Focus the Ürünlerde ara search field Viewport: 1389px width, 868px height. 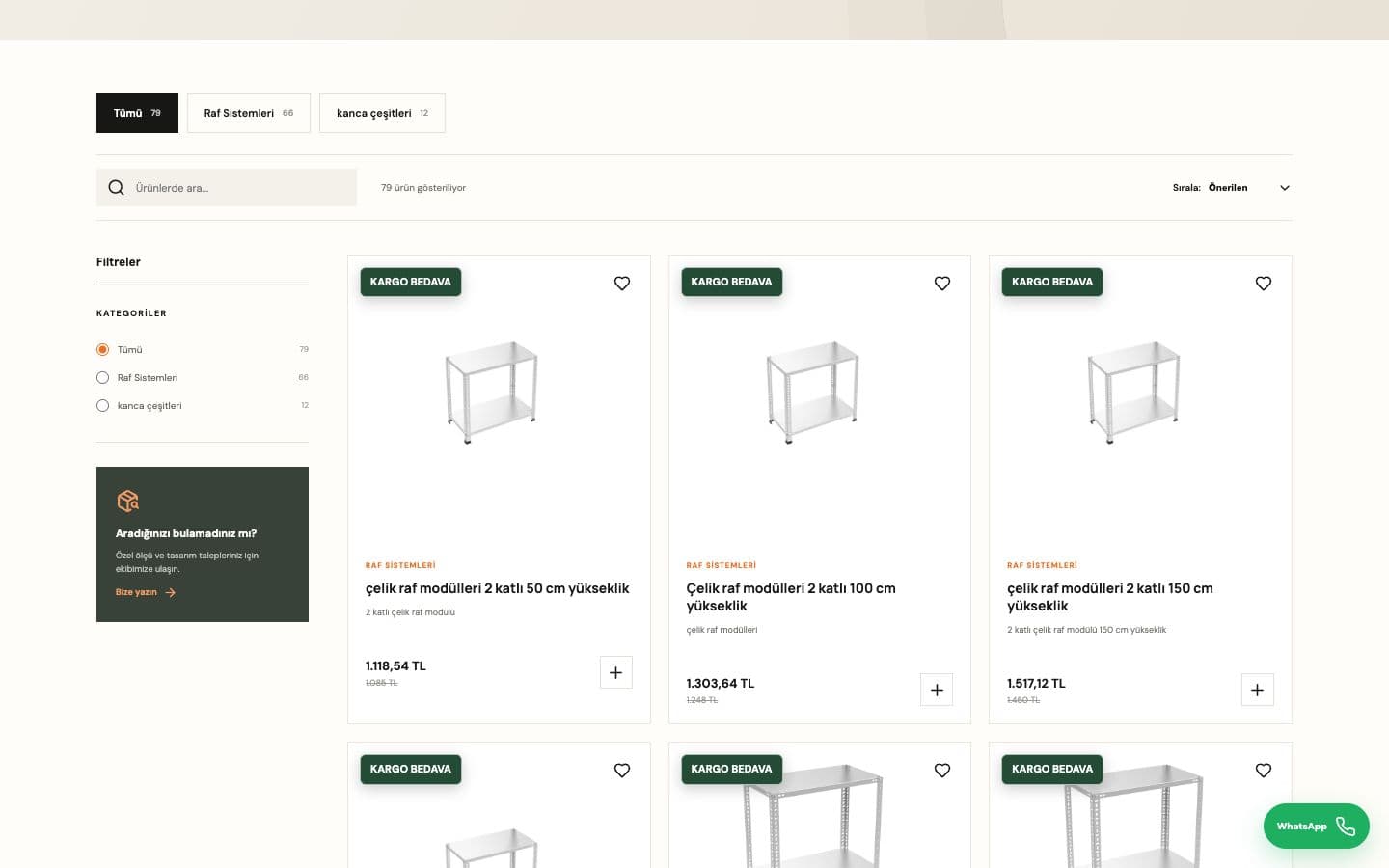[x=227, y=188]
